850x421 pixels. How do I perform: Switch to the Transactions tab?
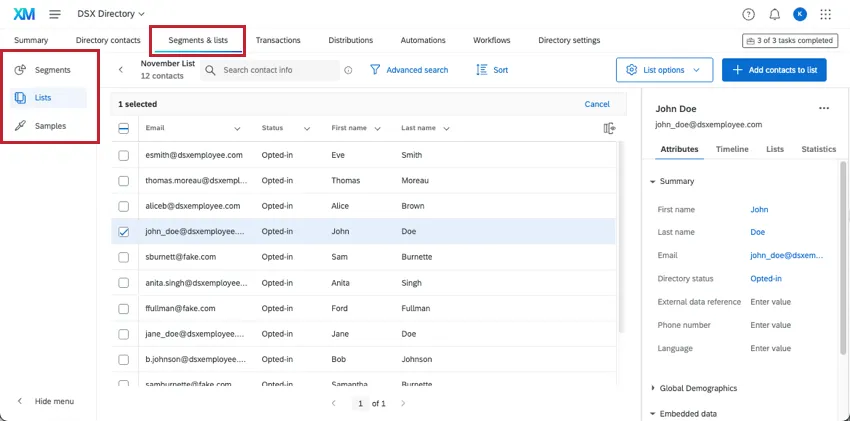(278, 40)
